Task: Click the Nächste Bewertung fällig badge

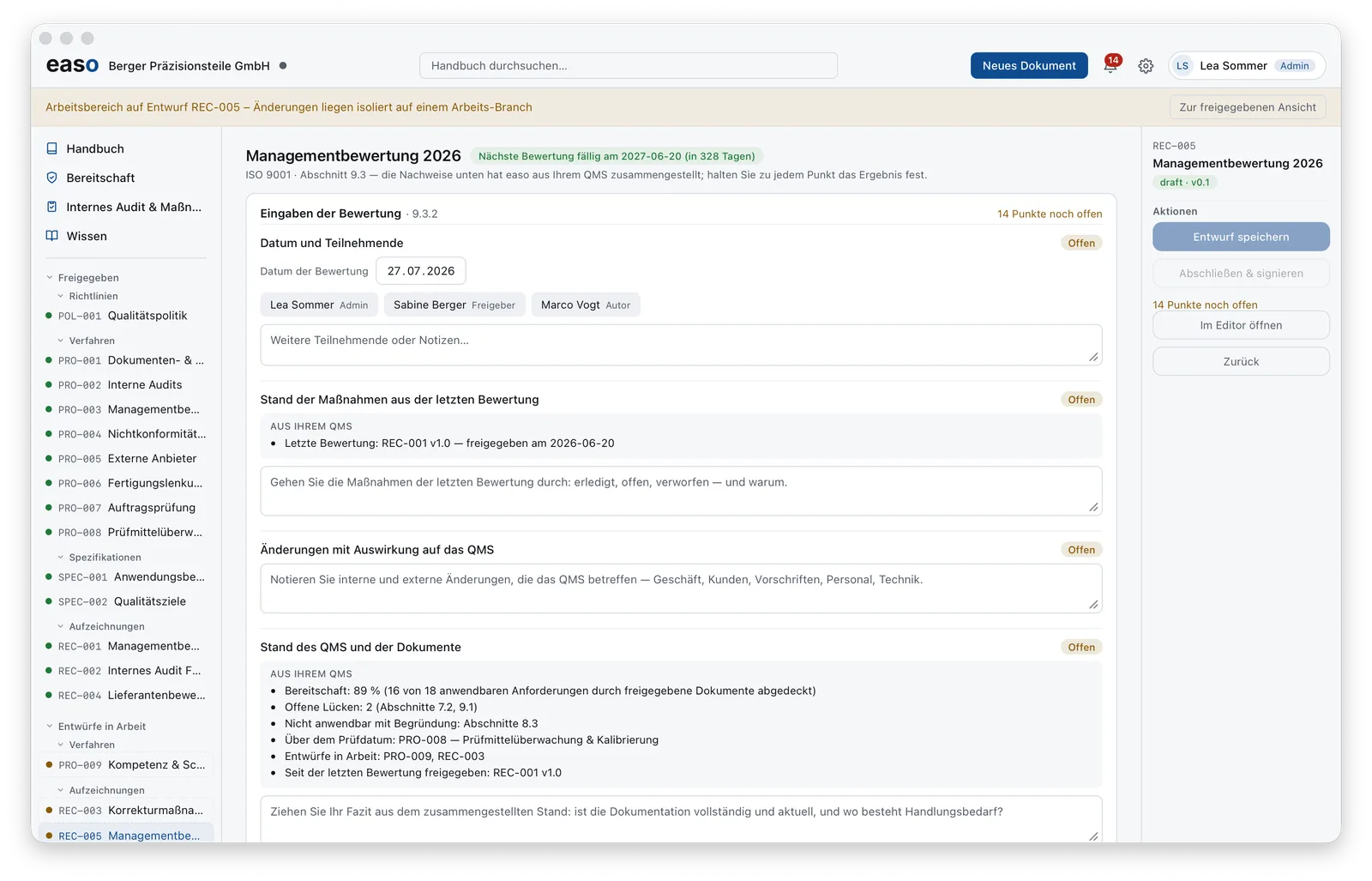Action: point(617,156)
